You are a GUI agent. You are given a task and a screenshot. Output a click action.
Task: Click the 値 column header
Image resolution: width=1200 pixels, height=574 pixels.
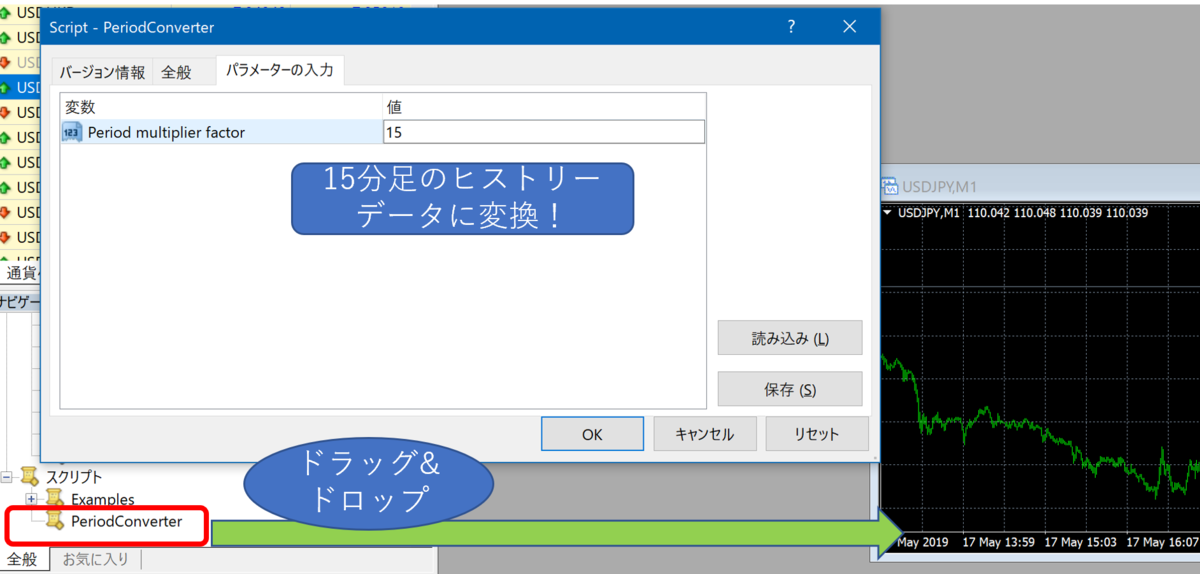[544, 106]
